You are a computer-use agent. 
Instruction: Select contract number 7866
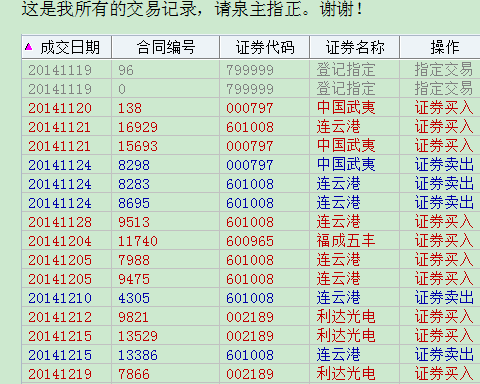[134, 374]
